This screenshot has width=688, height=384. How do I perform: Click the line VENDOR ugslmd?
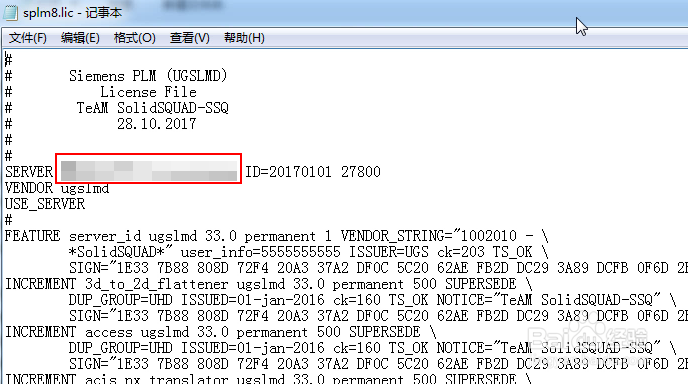pos(57,188)
